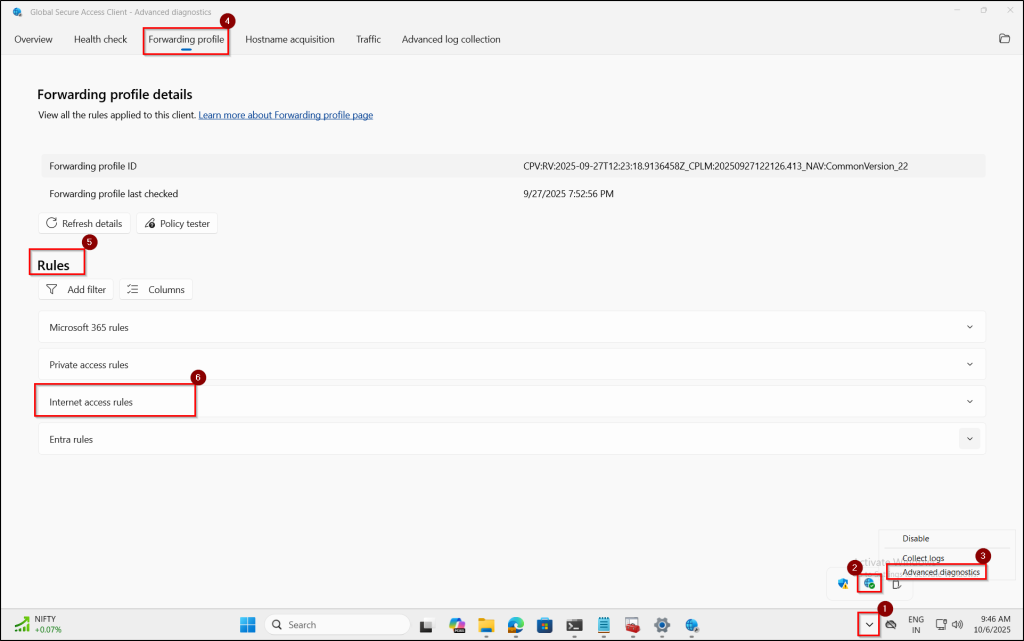Open the Windows Start menu

tap(247, 625)
